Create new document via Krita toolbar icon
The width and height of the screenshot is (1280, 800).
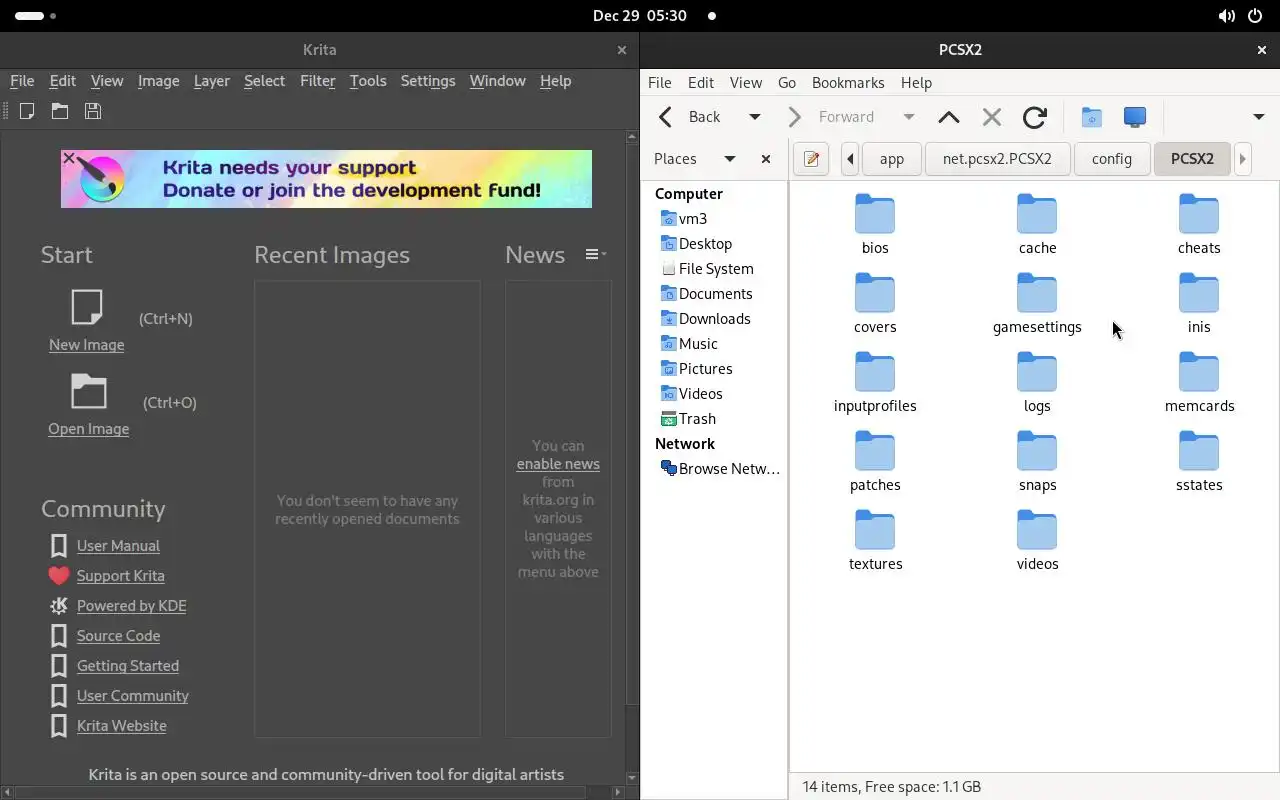tap(27, 111)
